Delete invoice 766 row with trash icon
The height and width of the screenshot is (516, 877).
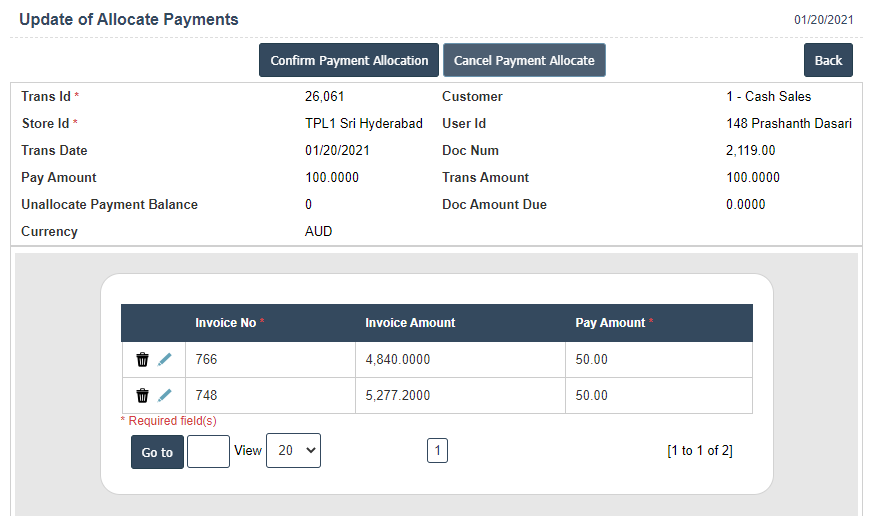[x=142, y=360]
